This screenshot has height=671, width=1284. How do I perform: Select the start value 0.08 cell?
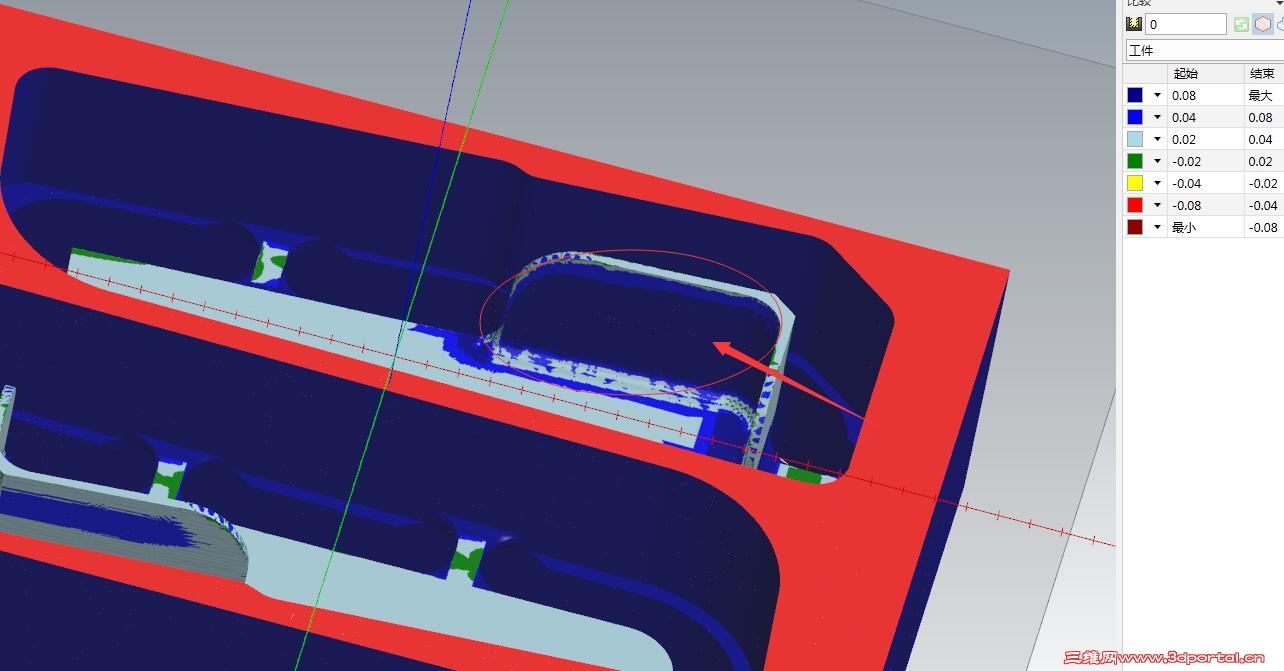(1206, 95)
